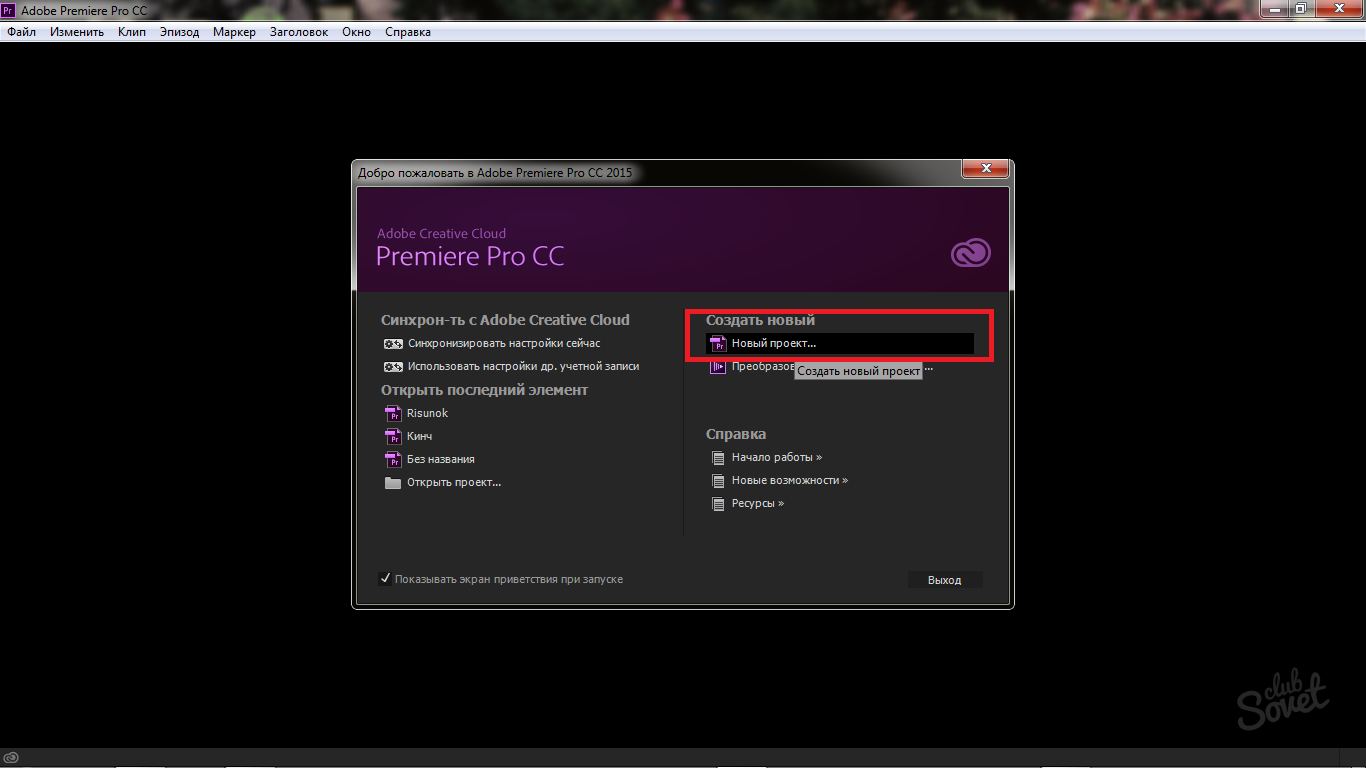This screenshot has width=1366, height=768.
Task: Open Начало работы help link
Action: (x=777, y=457)
